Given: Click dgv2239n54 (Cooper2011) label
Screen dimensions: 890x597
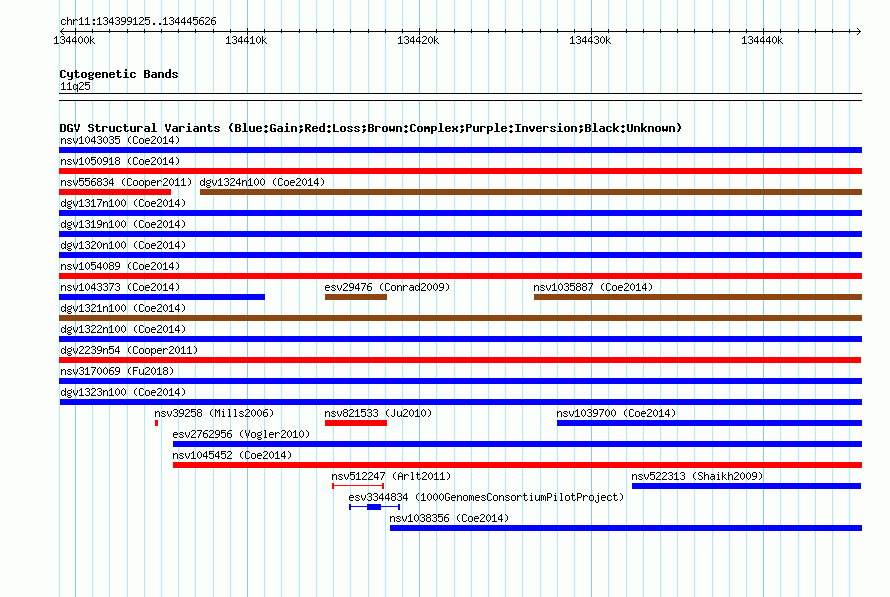Looking at the screenshot, I should pos(129,350).
